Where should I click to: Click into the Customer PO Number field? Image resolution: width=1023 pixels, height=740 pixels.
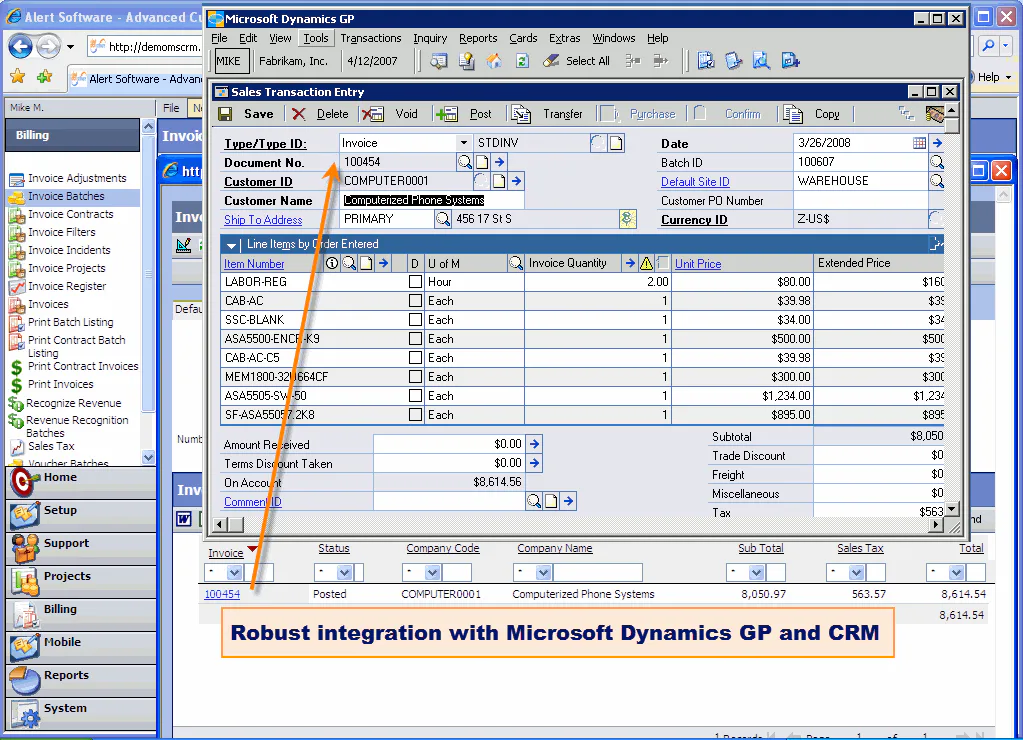click(860, 201)
